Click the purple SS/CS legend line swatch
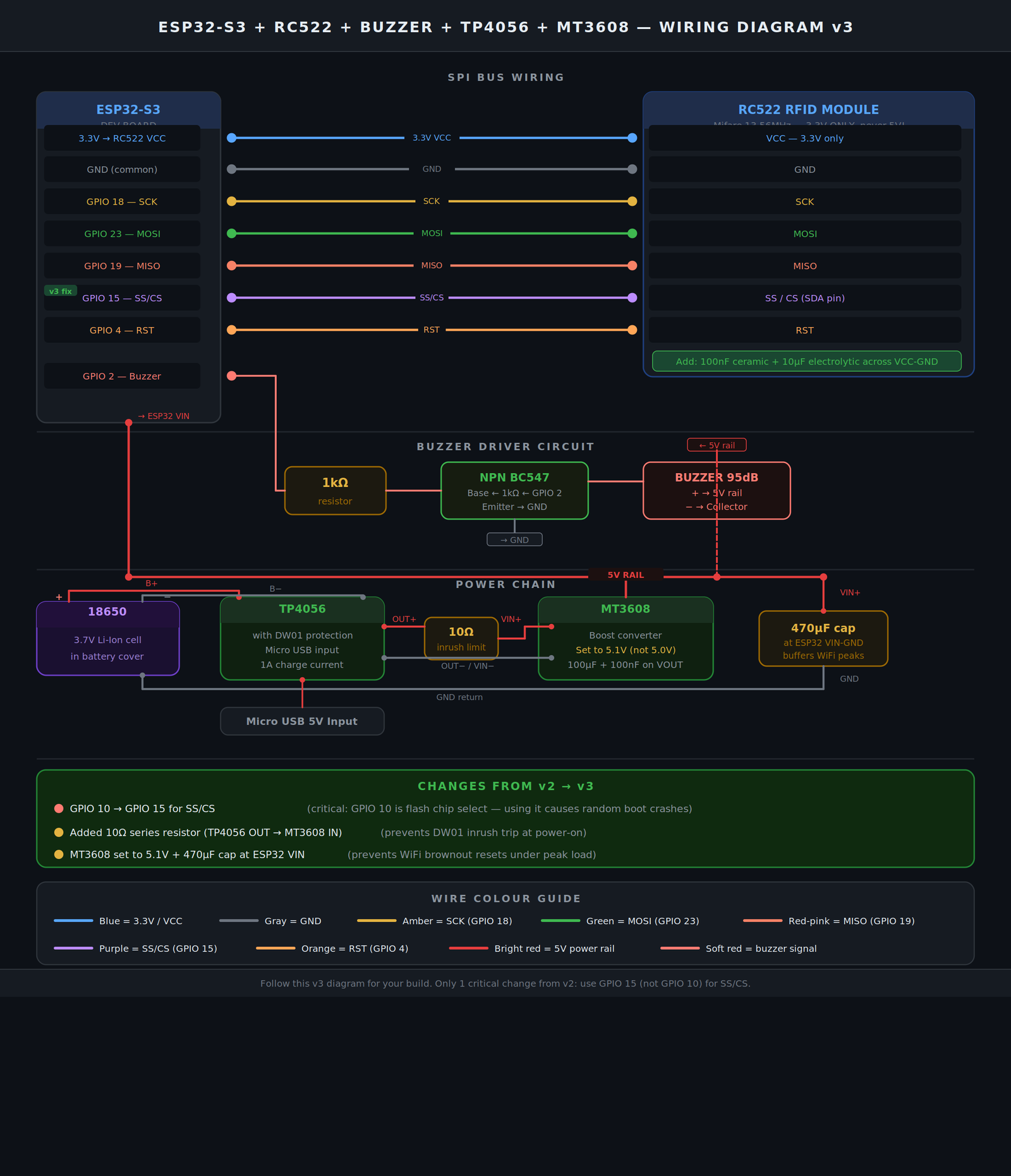The height and width of the screenshot is (1176, 1011). (73, 949)
